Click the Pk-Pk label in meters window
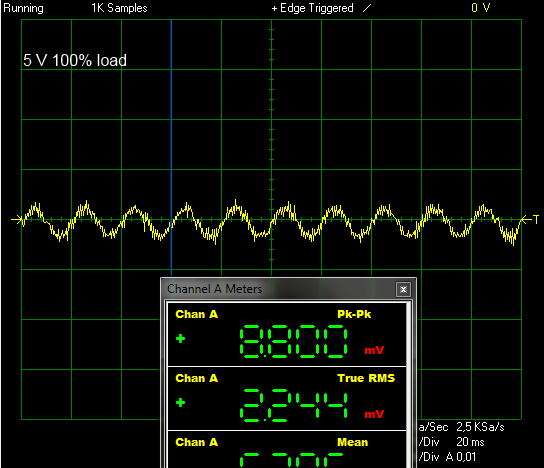 (354, 314)
